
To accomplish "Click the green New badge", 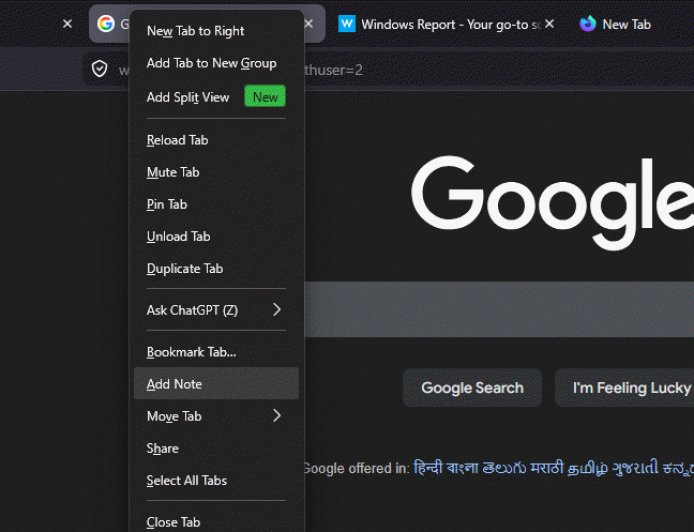I will point(265,96).
